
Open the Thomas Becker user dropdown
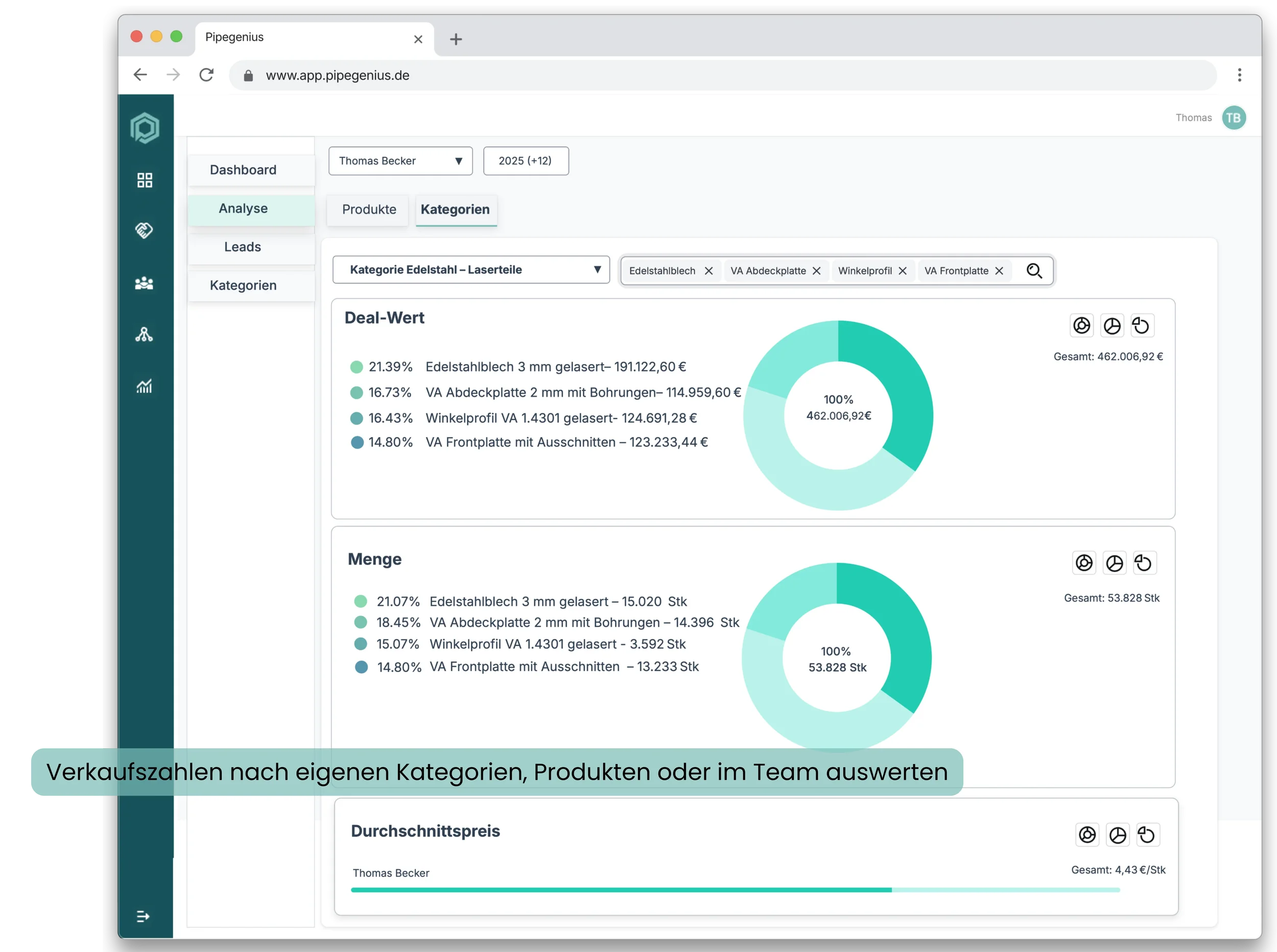[x=400, y=161]
